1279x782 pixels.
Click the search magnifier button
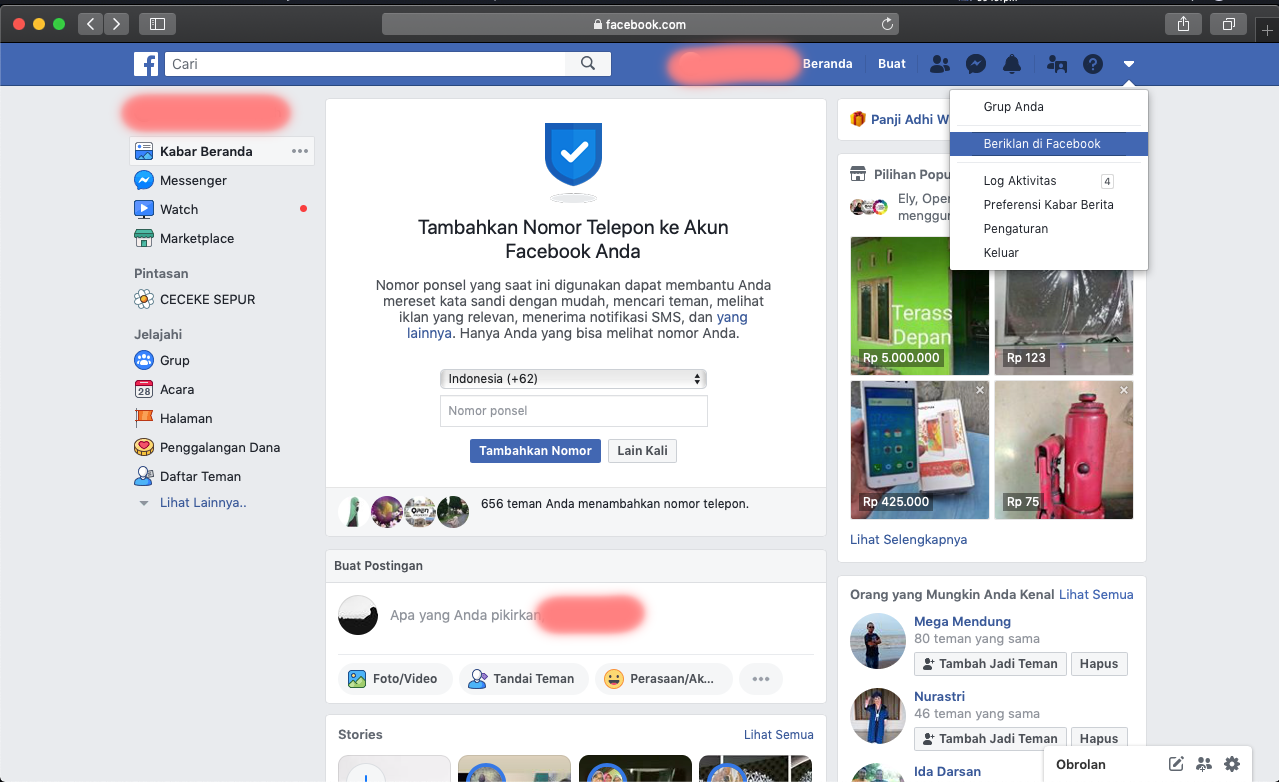(x=588, y=64)
